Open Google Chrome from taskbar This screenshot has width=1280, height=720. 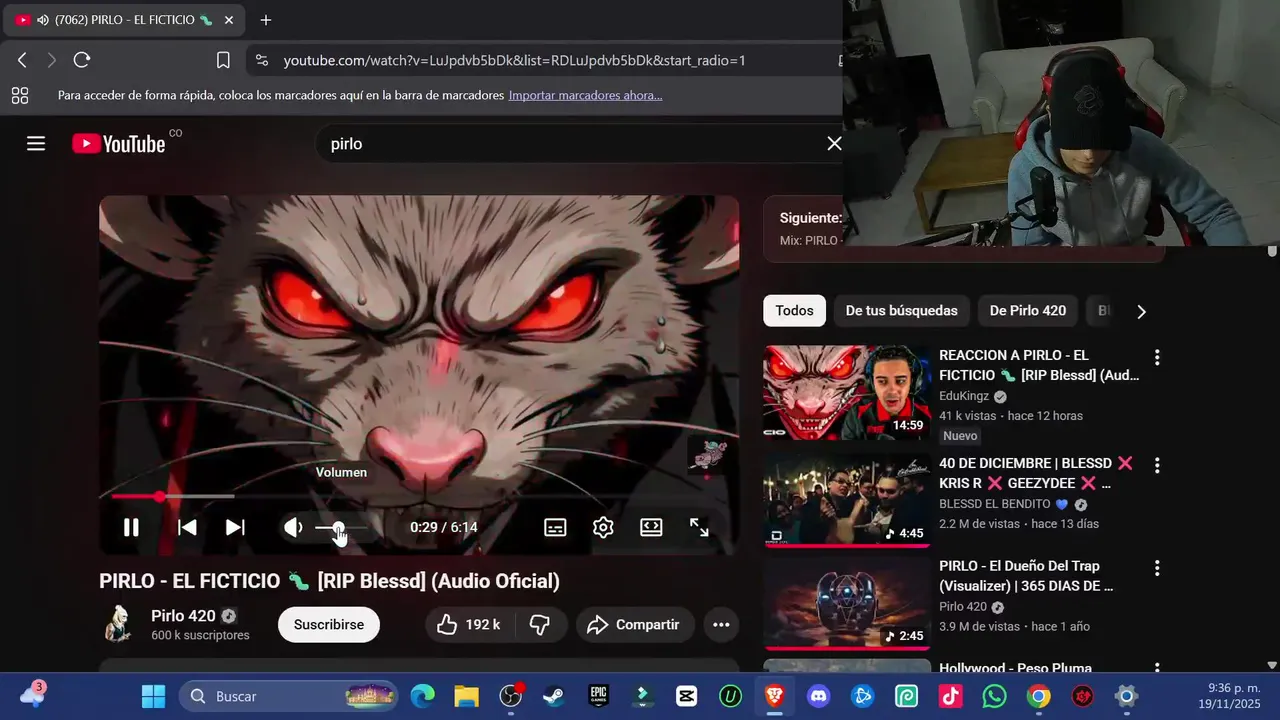1039,696
